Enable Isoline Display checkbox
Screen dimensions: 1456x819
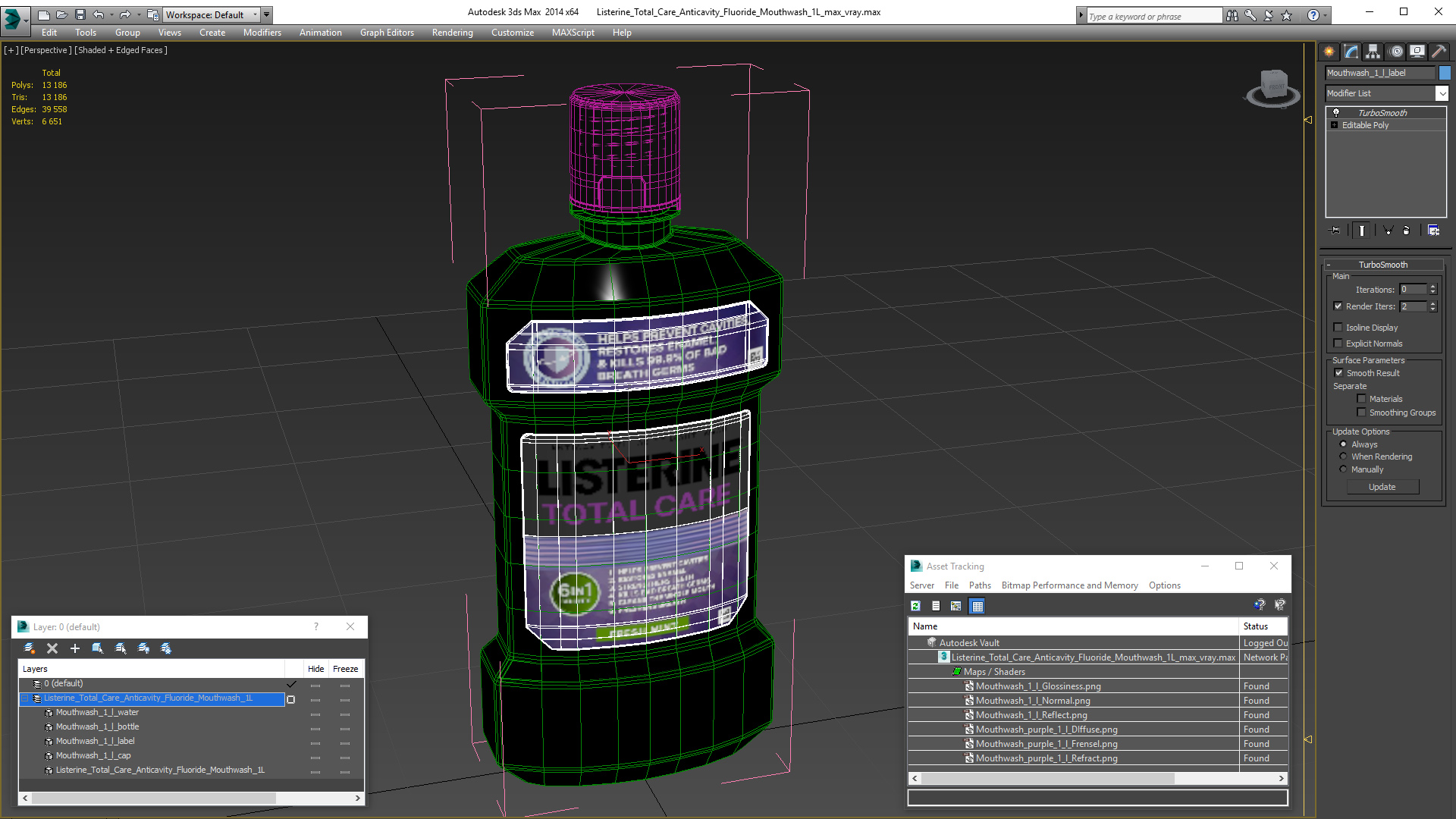pos(1338,328)
